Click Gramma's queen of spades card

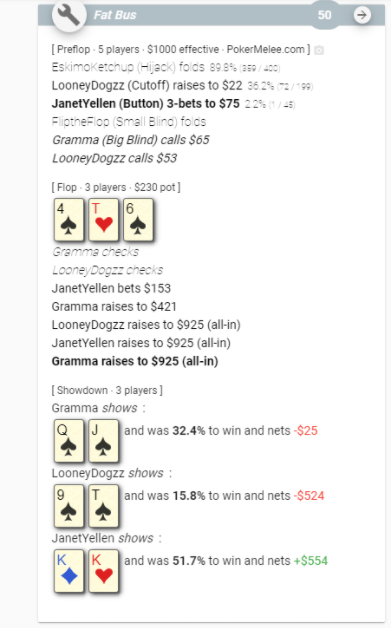[x=69, y=441]
